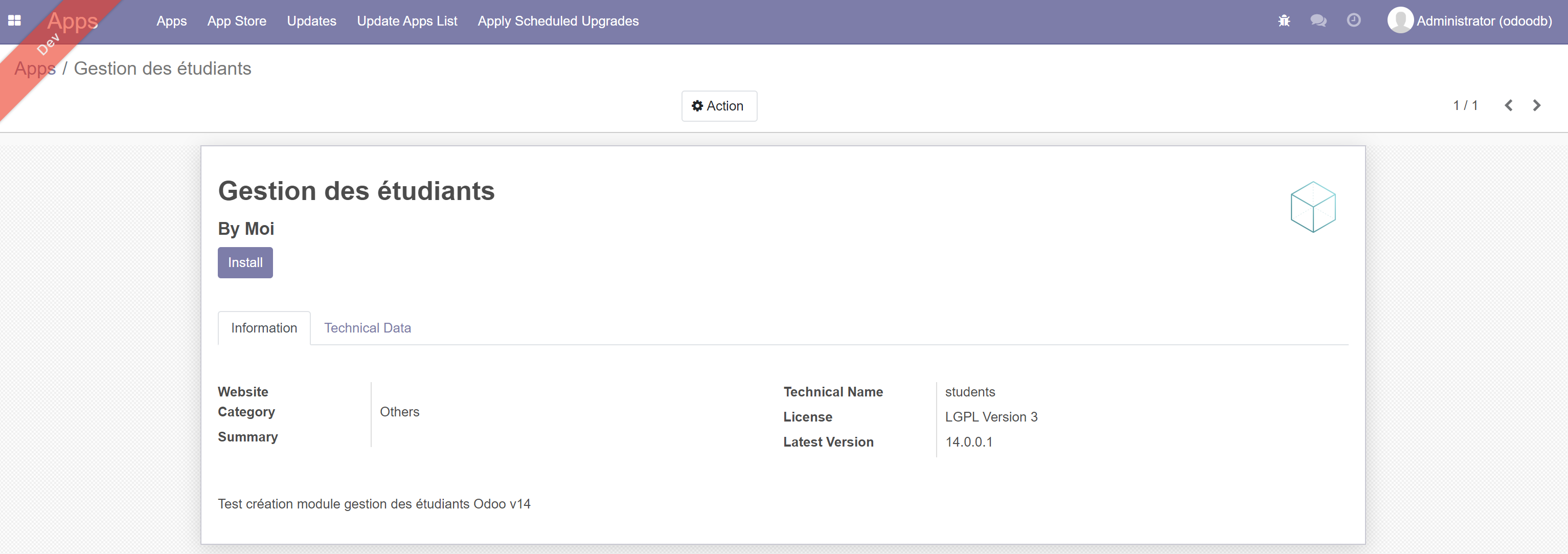Click Update Apps List menu

406,20
